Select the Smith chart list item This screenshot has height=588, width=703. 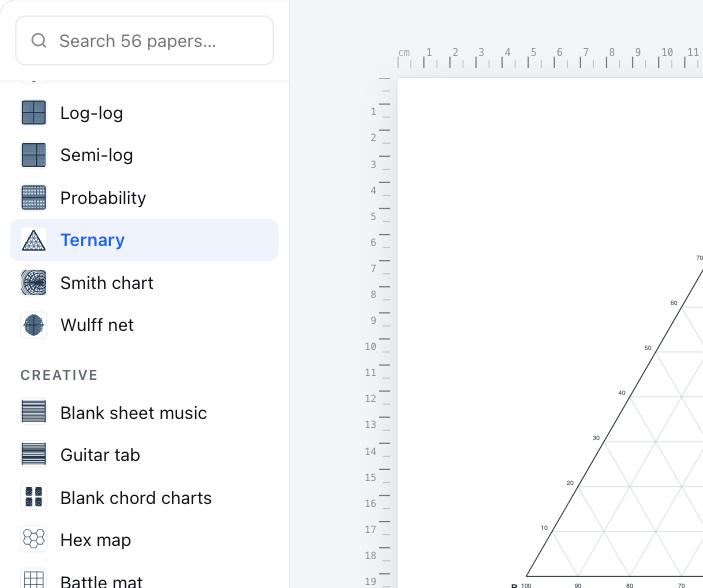(x=144, y=283)
